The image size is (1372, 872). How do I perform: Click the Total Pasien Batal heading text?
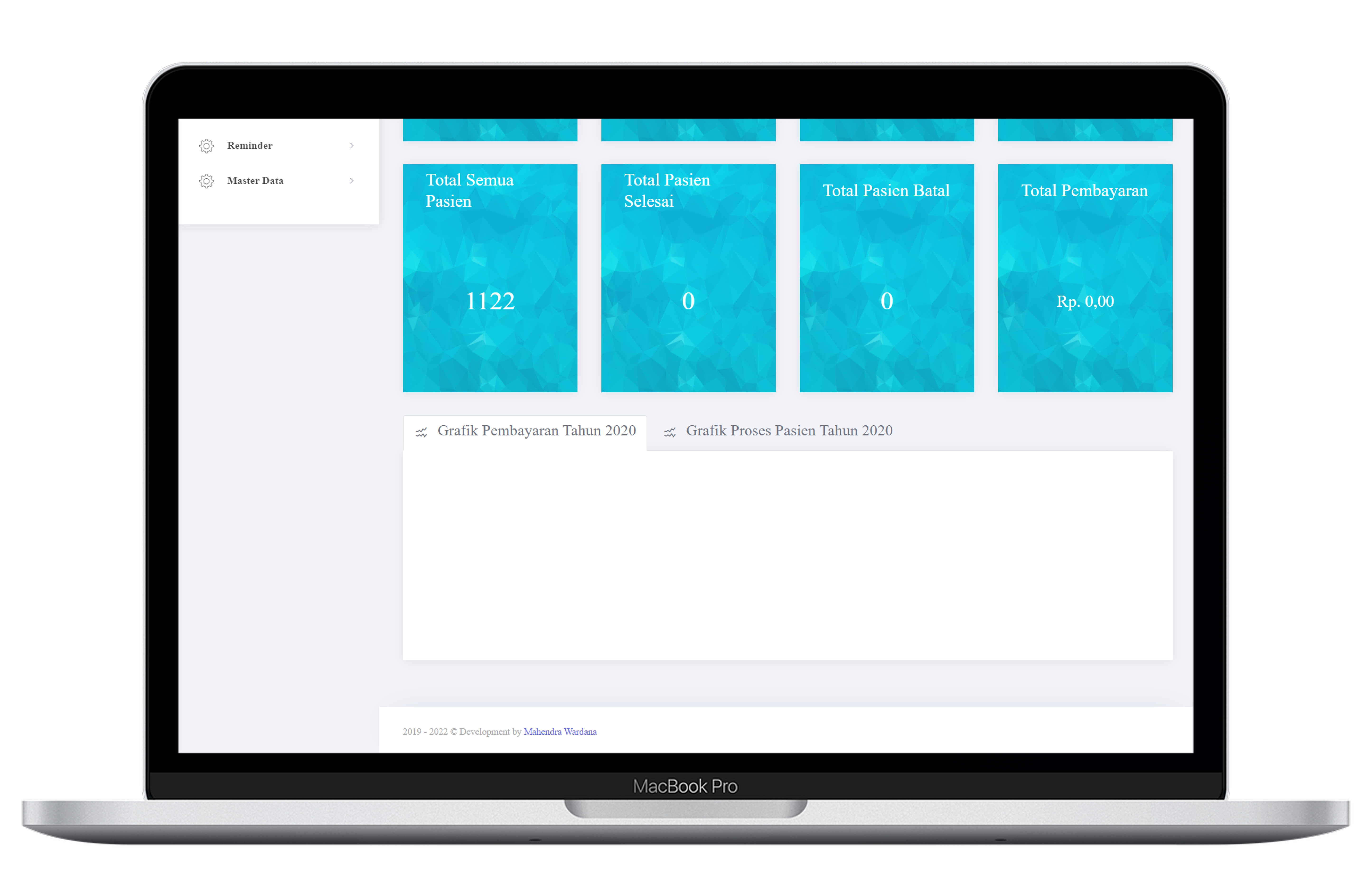click(x=887, y=191)
